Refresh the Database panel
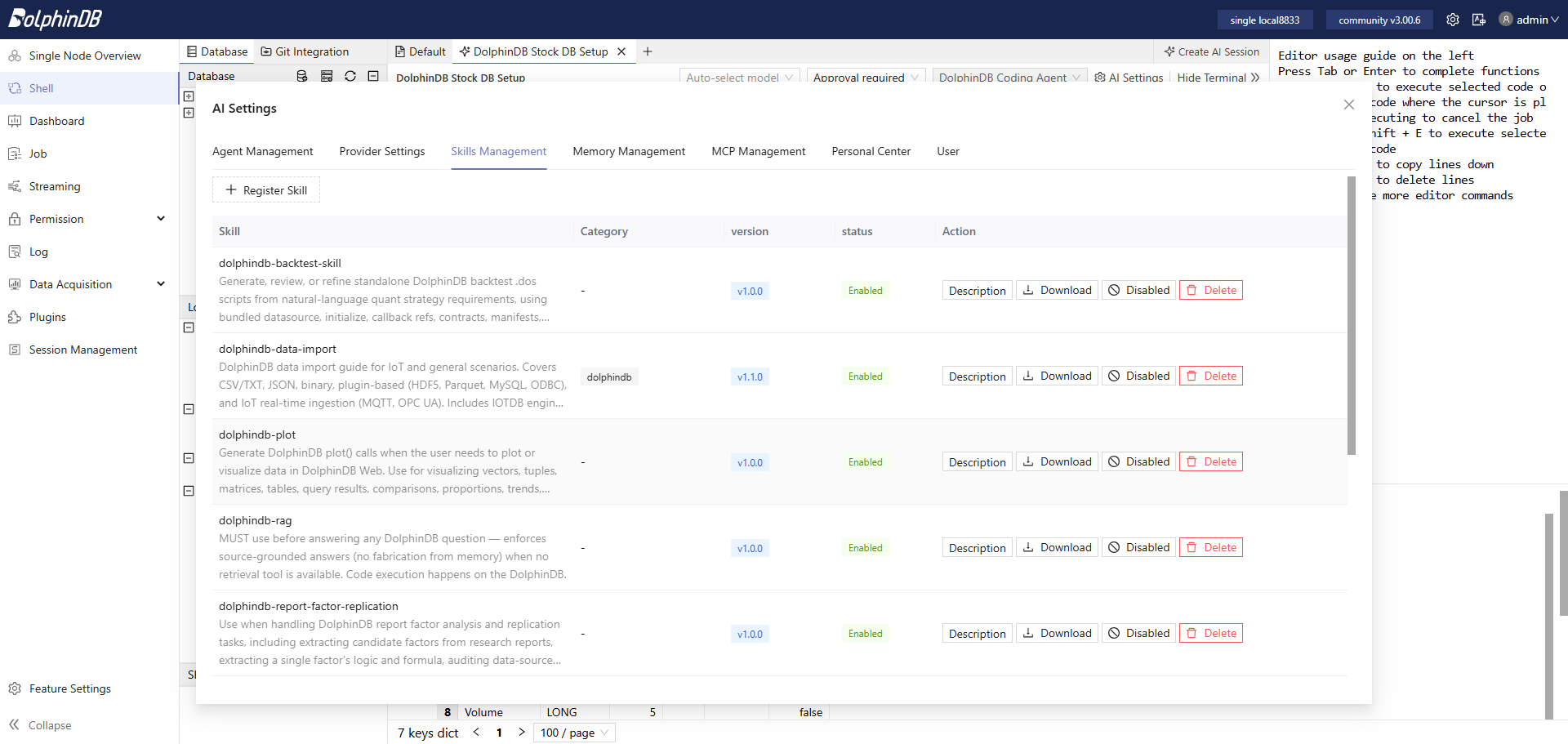The width and height of the screenshot is (1568, 744). point(350,76)
